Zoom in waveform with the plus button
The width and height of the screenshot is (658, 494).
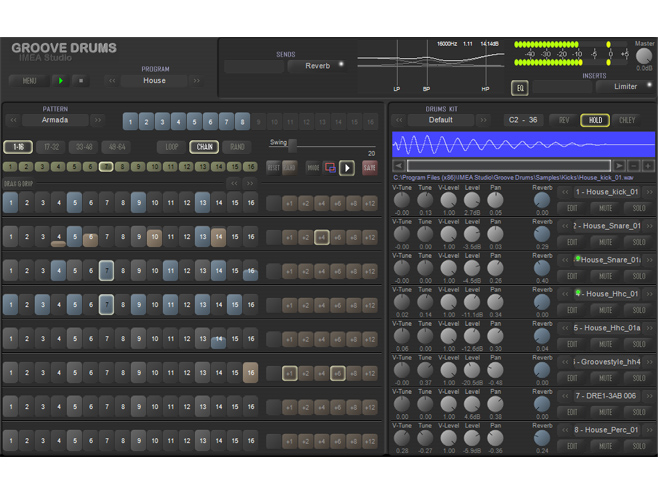[x=648, y=165]
